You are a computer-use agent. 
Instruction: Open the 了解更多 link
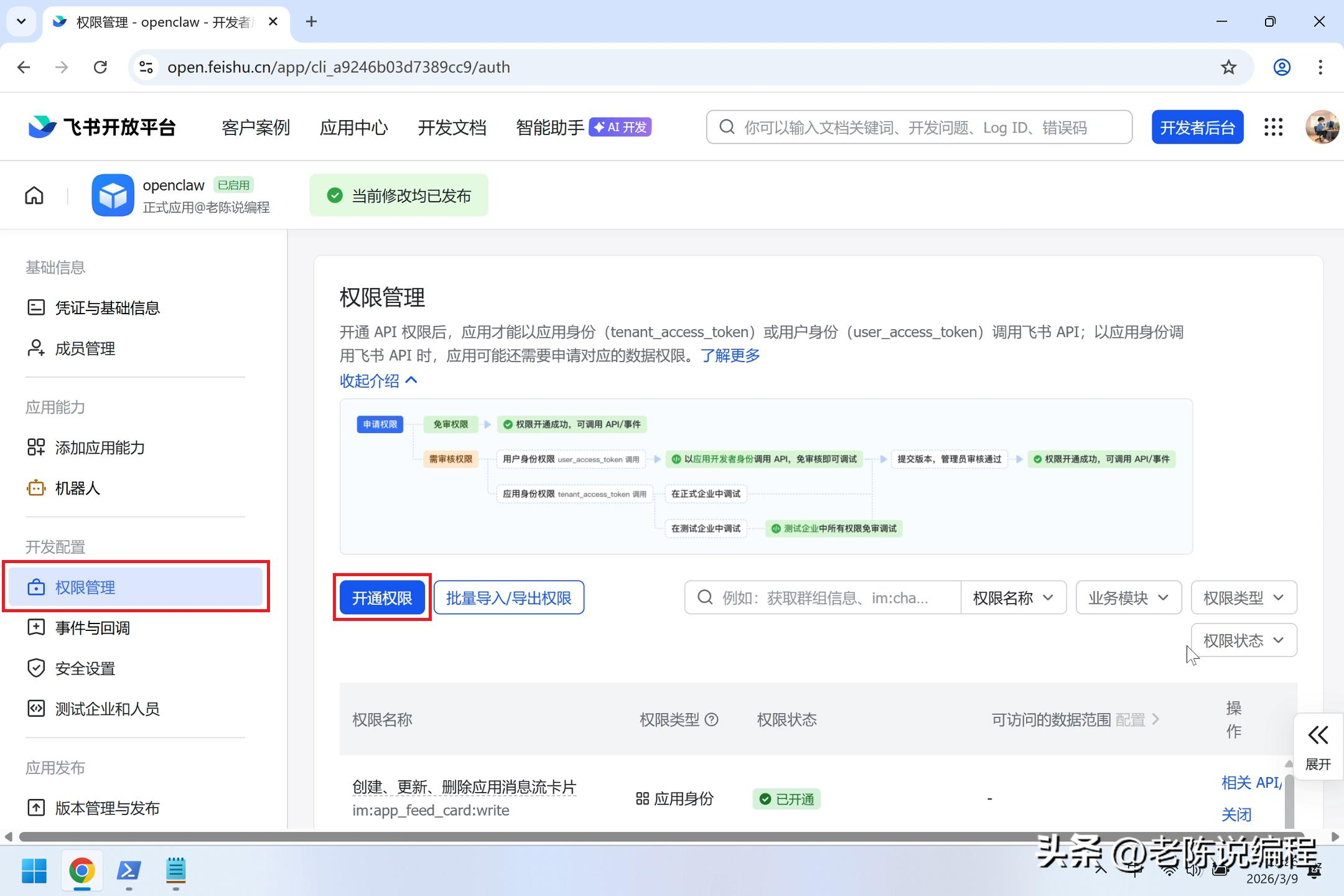click(730, 355)
